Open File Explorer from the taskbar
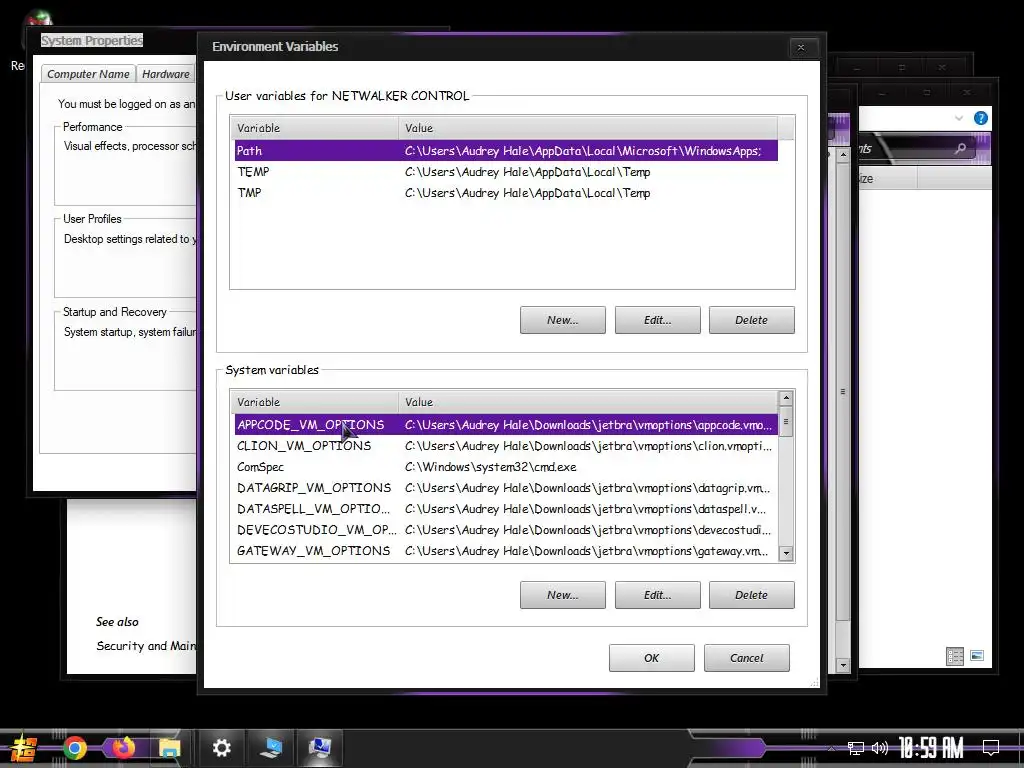1024x768 pixels. [170, 748]
